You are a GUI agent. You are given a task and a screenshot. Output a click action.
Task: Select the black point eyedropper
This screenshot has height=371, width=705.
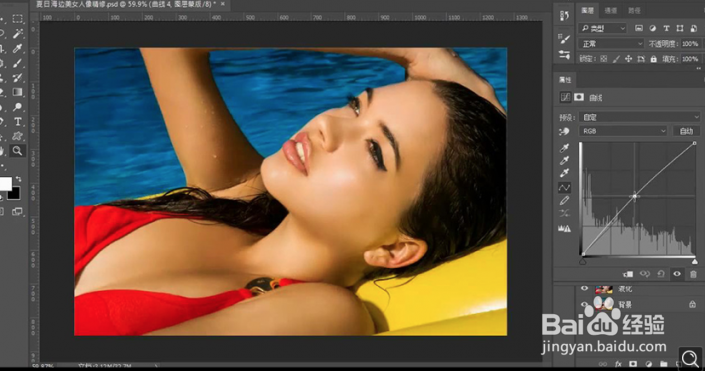[x=564, y=148]
